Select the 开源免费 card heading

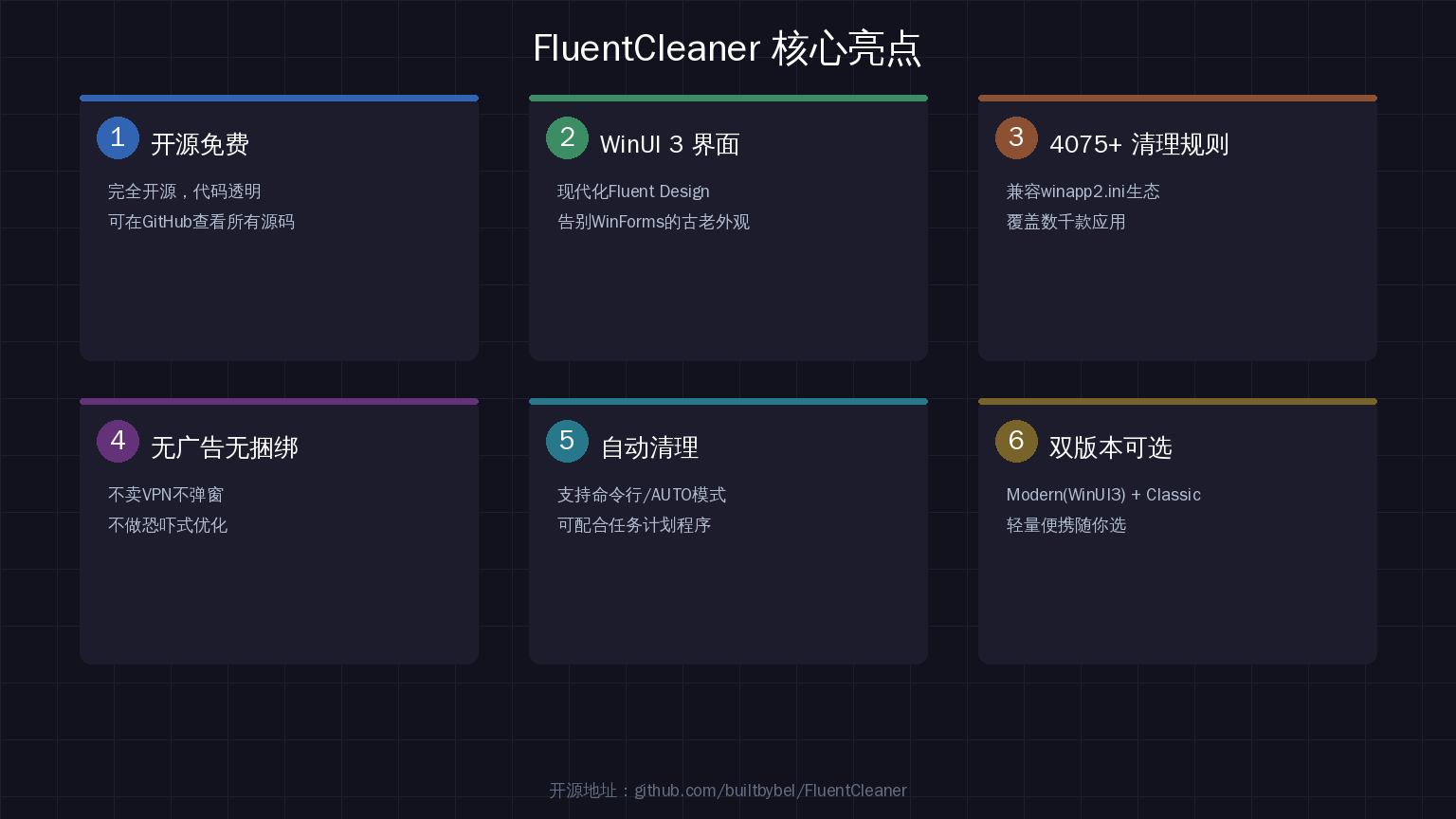coord(200,144)
